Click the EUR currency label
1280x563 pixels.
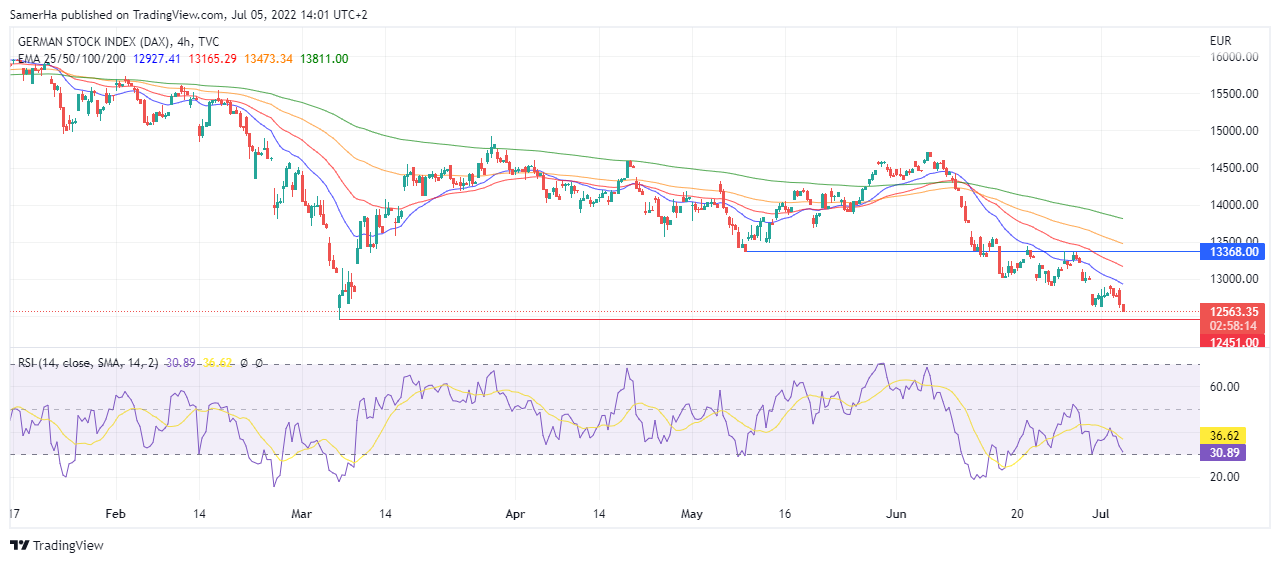tap(1220, 41)
